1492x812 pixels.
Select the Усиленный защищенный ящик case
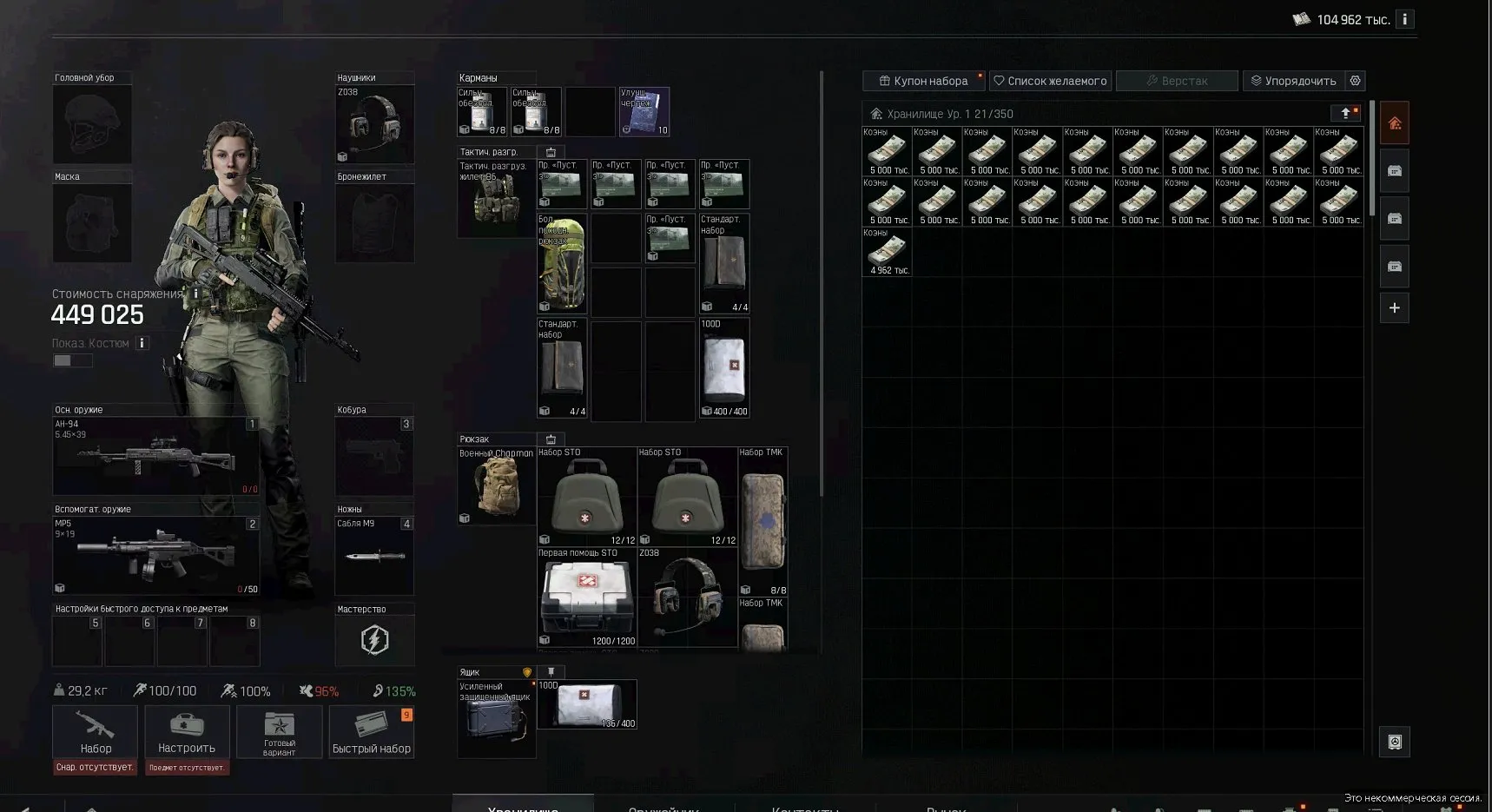pyautogui.click(x=496, y=719)
